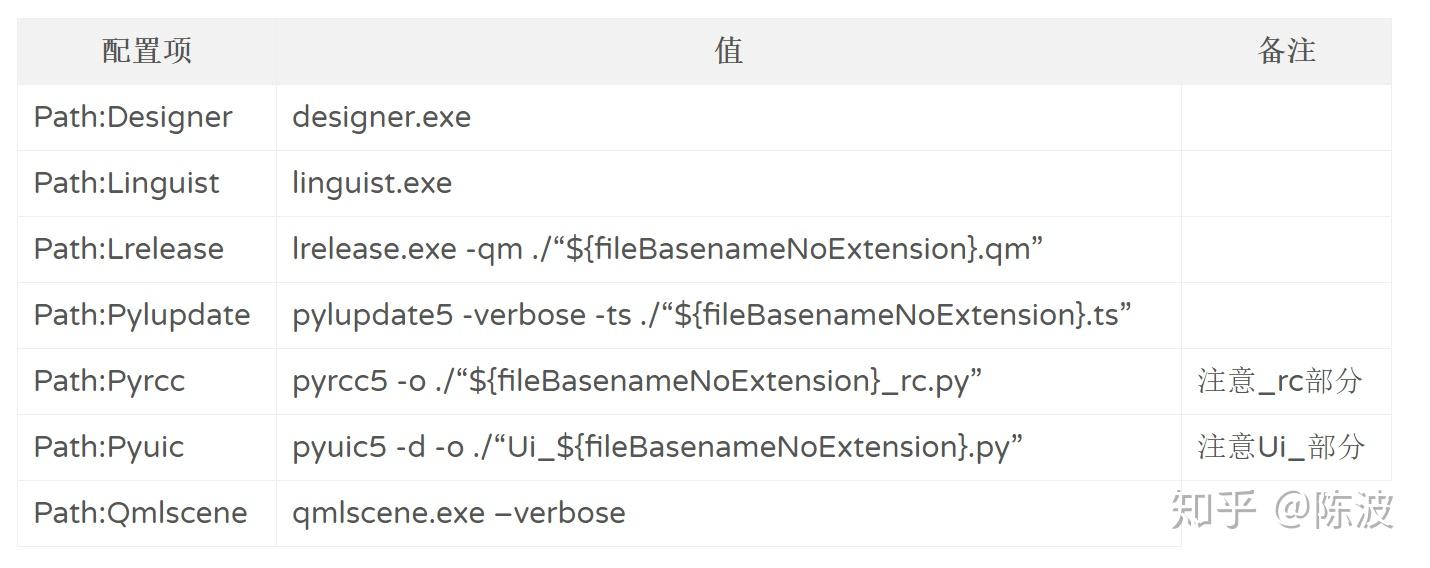This screenshot has width=1430, height=568.
Task: Select the Path:Pyuic cell
Action: (109, 447)
